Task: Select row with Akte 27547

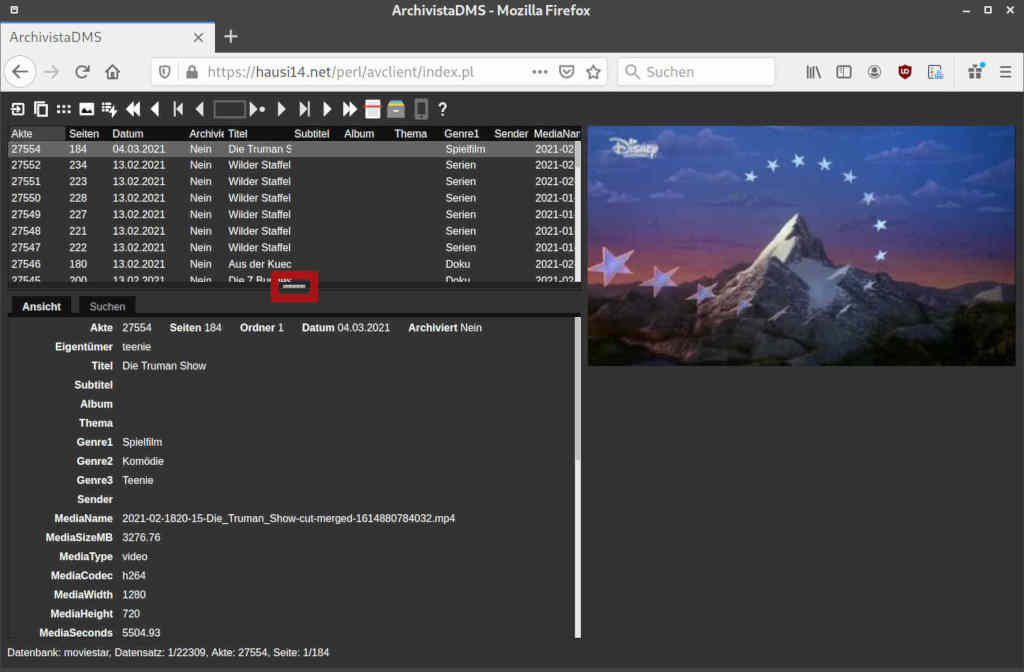Action: pyautogui.click(x=291, y=248)
